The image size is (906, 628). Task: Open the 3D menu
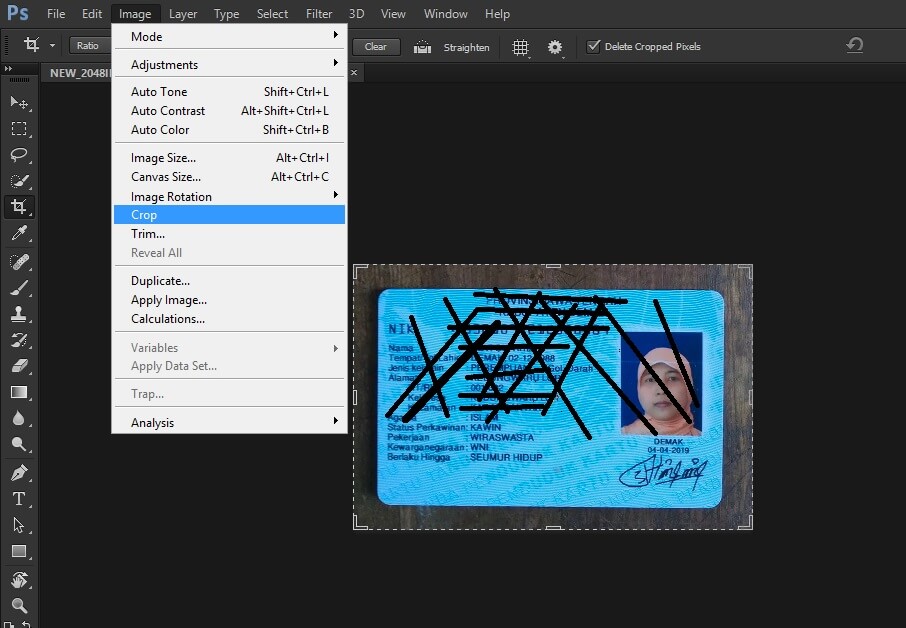tap(357, 13)
